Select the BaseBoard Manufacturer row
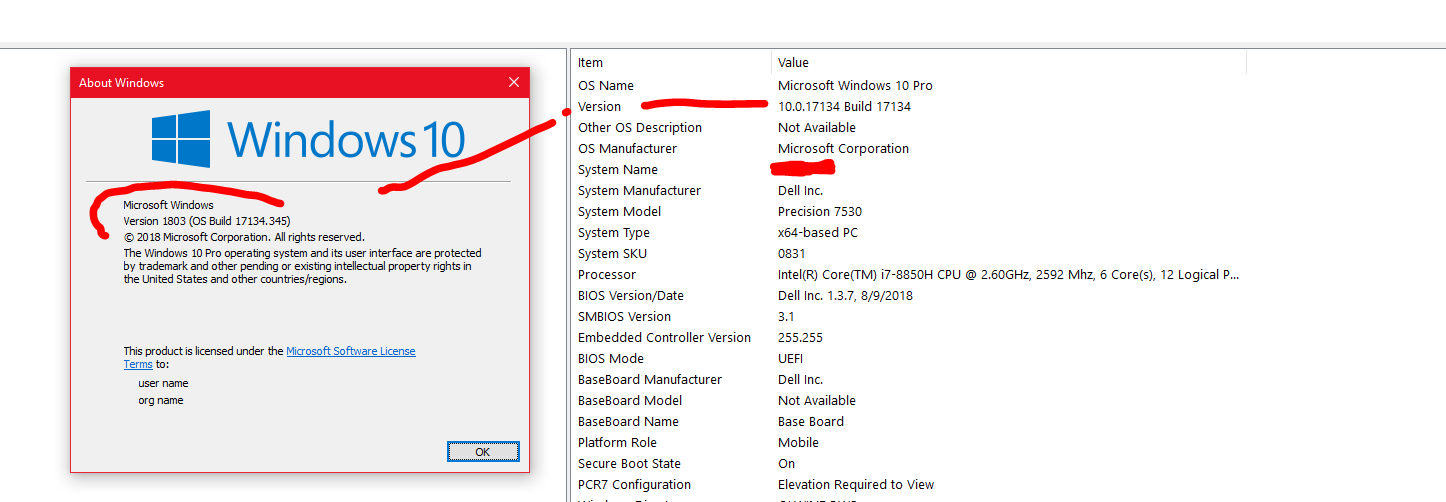Viewport: 1446px width, 502px height. click(x=649, y=380)
